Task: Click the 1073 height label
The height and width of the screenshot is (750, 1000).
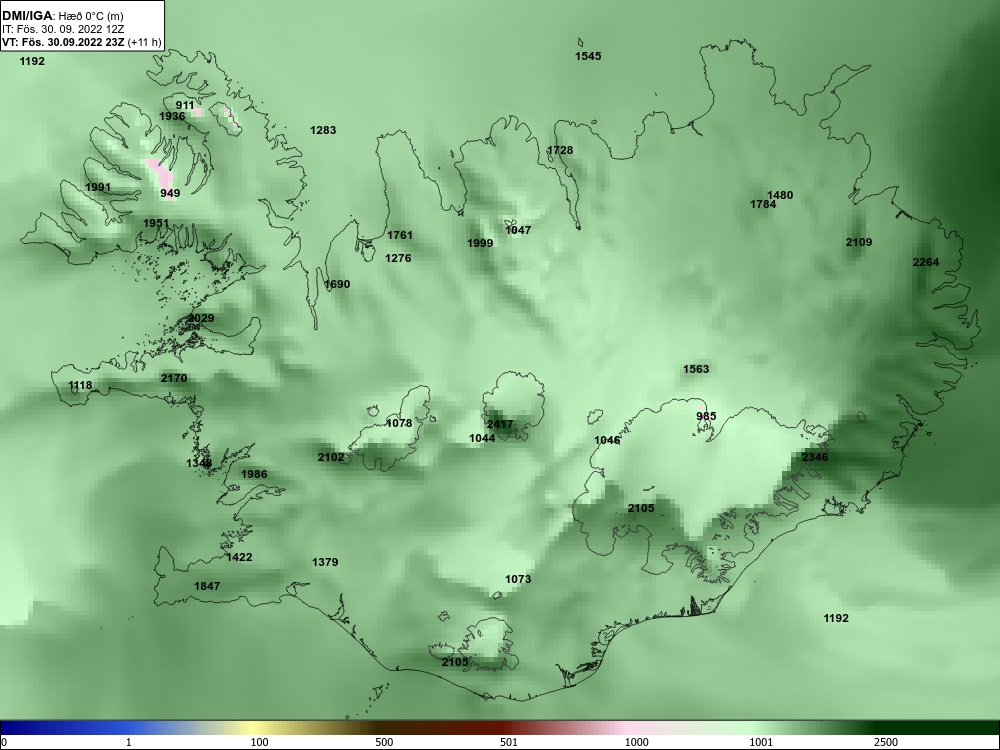Action: pos(518,579)
